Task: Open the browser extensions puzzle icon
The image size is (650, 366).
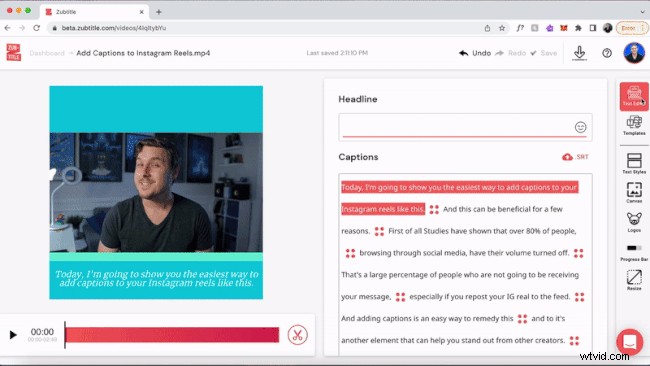Action: pyautogui.click(x=578, y=28)
